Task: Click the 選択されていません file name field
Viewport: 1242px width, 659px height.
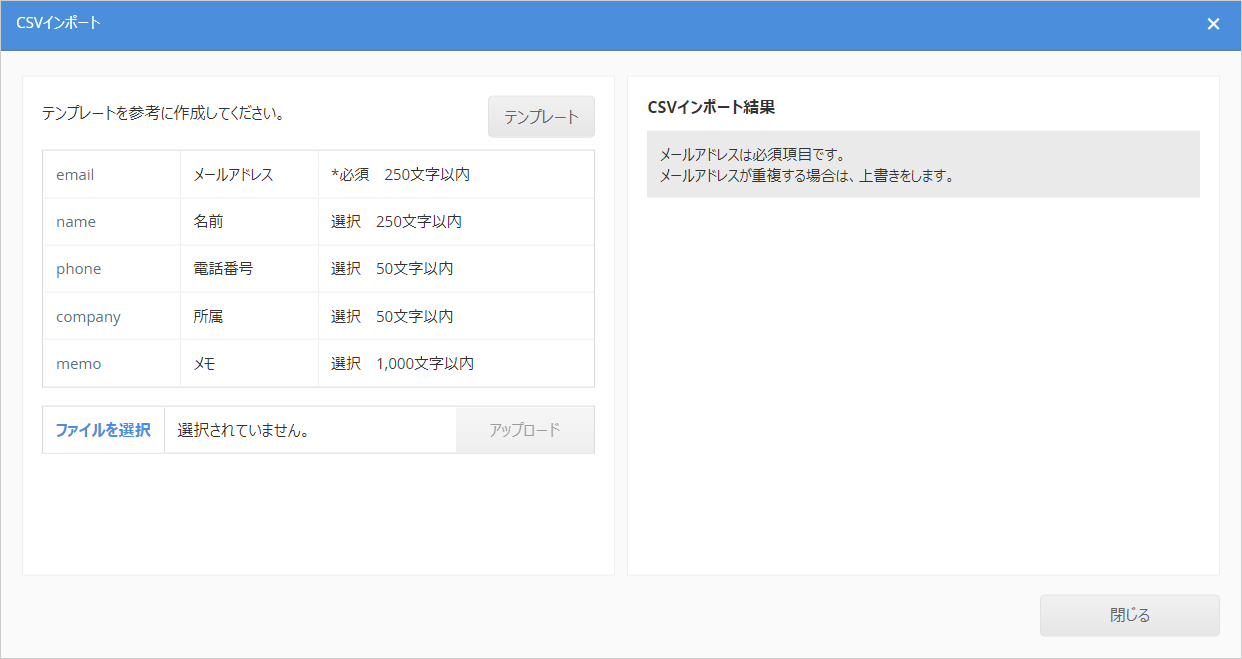Action: [310, 430]
